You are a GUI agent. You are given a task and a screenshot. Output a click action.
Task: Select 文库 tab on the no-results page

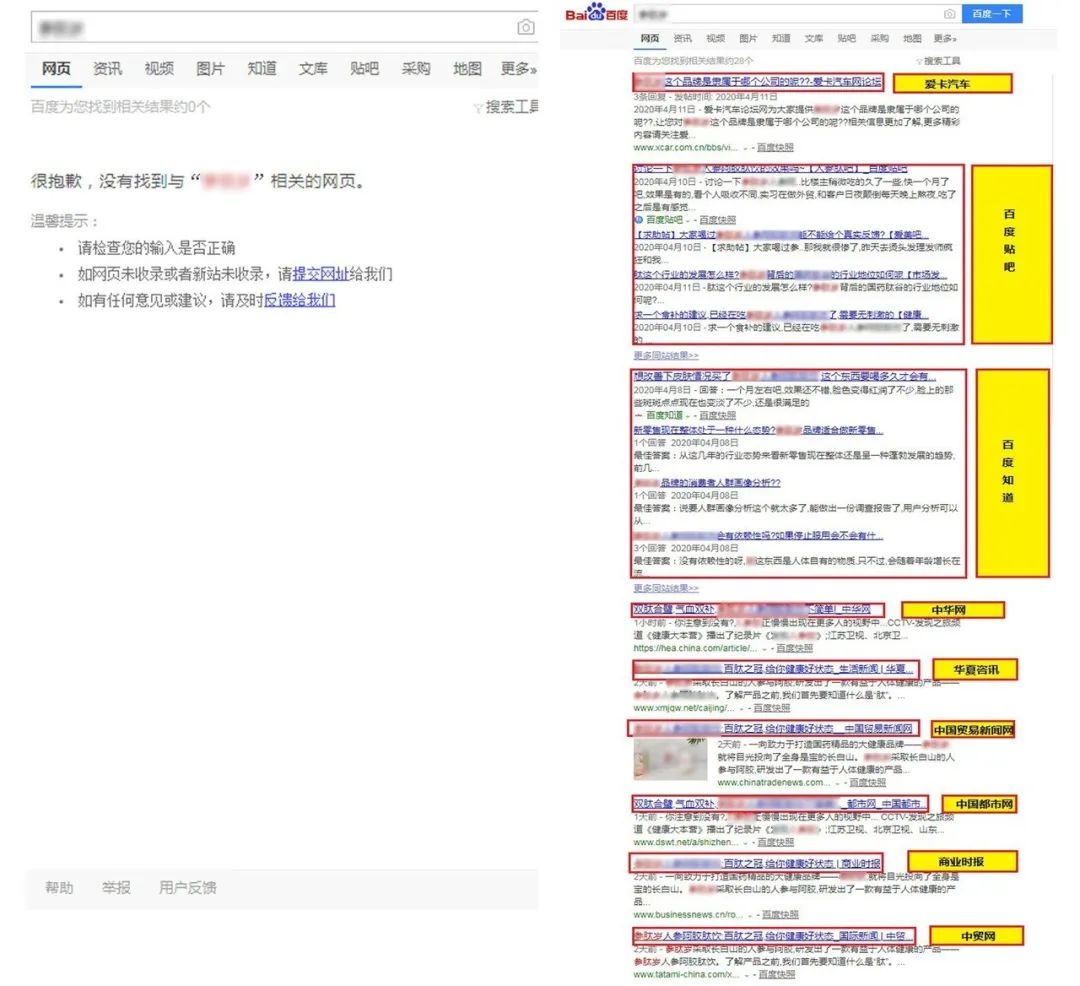(313, 69)
